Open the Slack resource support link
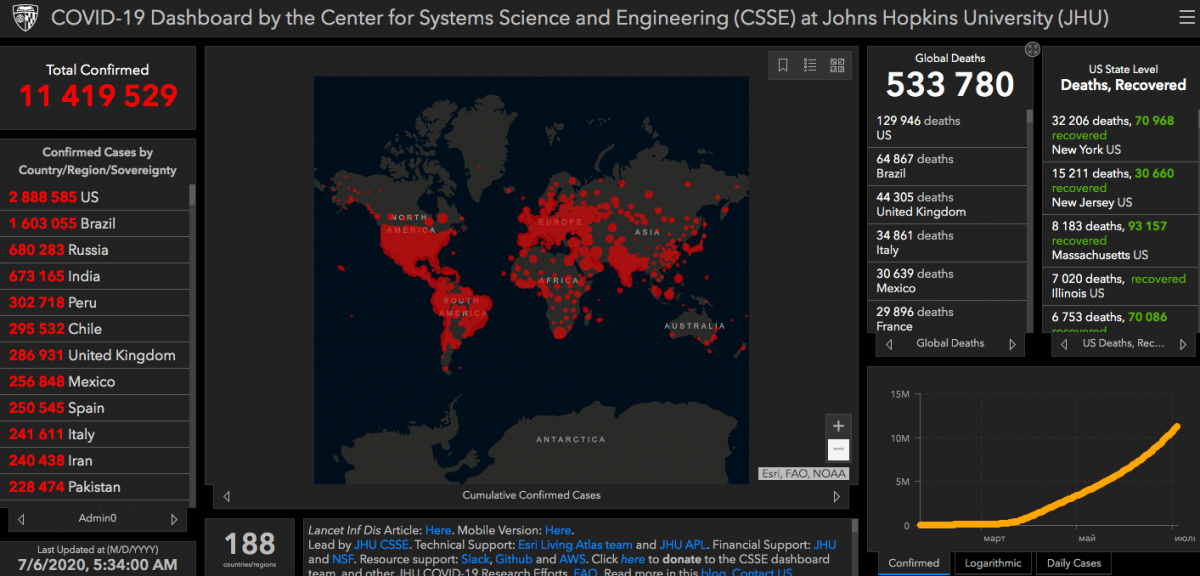The image size is (1200, 576). tap(475, 560)
